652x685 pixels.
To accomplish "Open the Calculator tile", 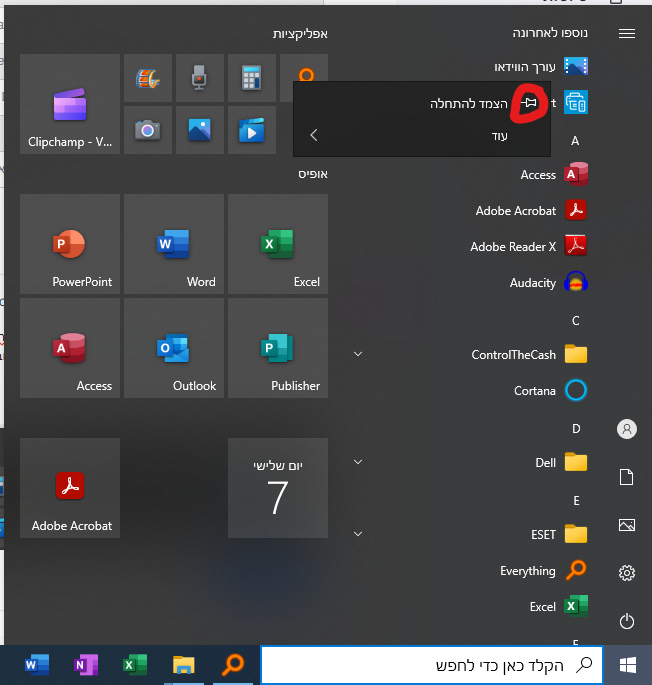I will [x=252, y=78].
